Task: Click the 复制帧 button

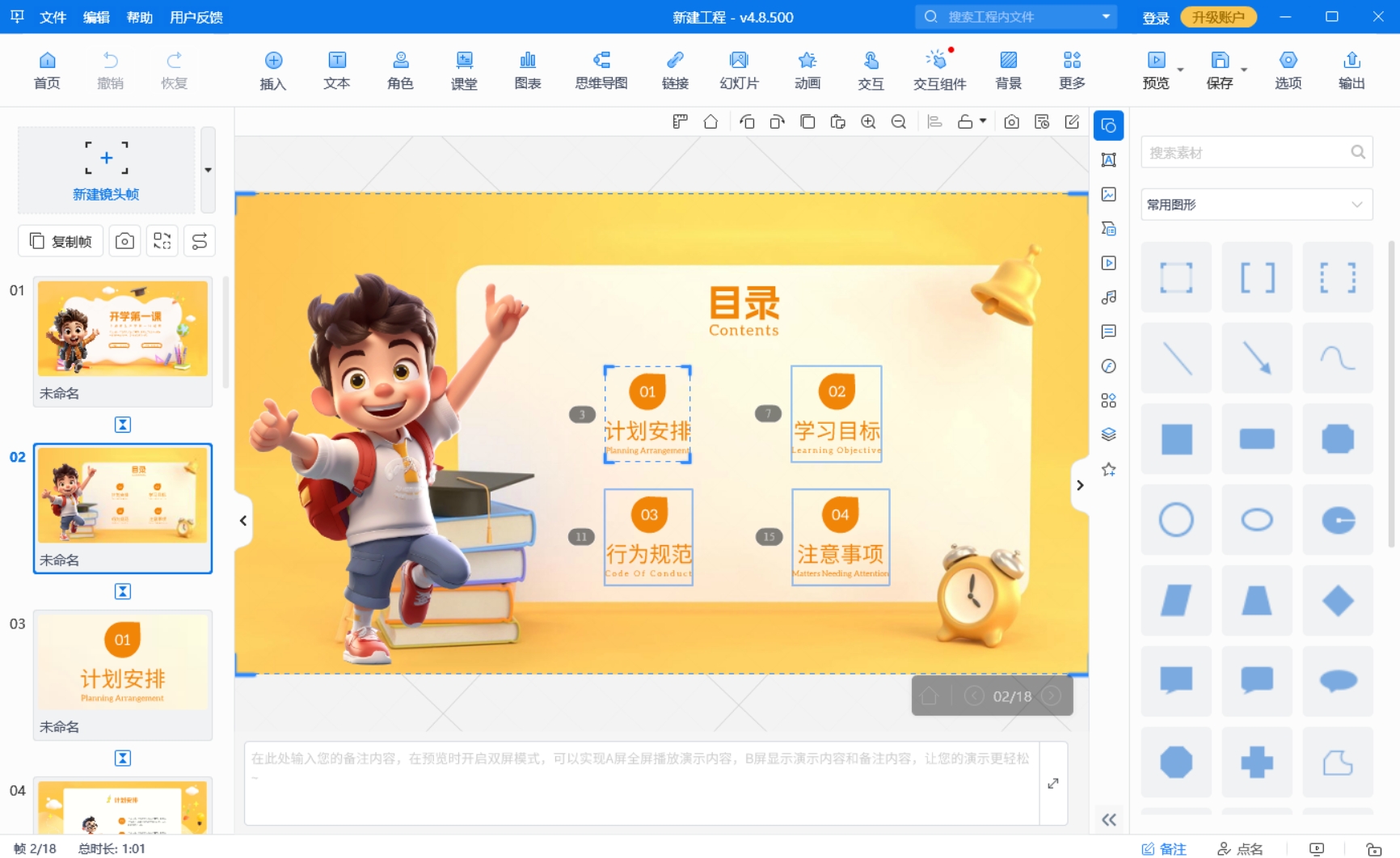Action: [61, 241]
